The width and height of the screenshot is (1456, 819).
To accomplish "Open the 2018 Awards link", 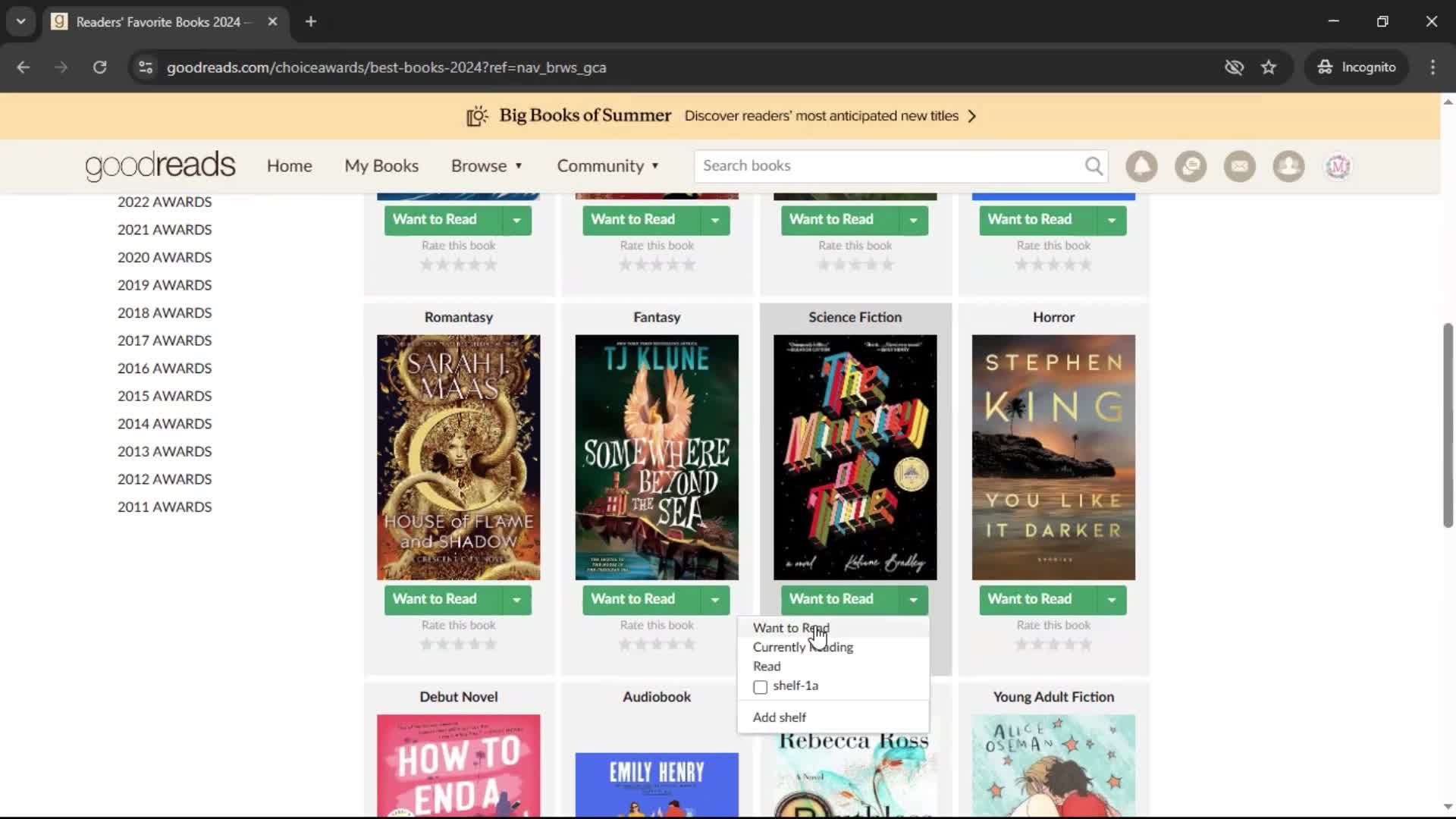I will click(165, 313).
